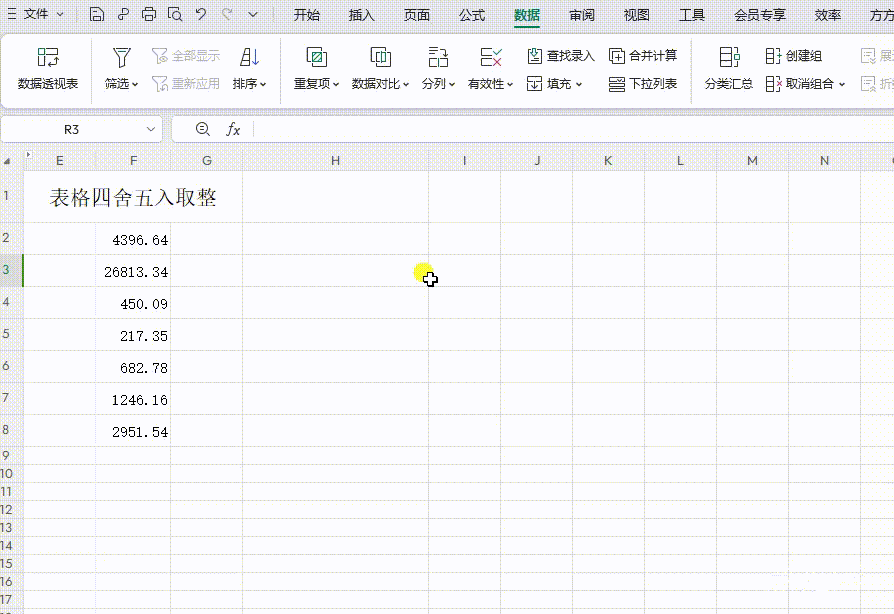Click cell with value 1246.16

(x=133, y=399)
